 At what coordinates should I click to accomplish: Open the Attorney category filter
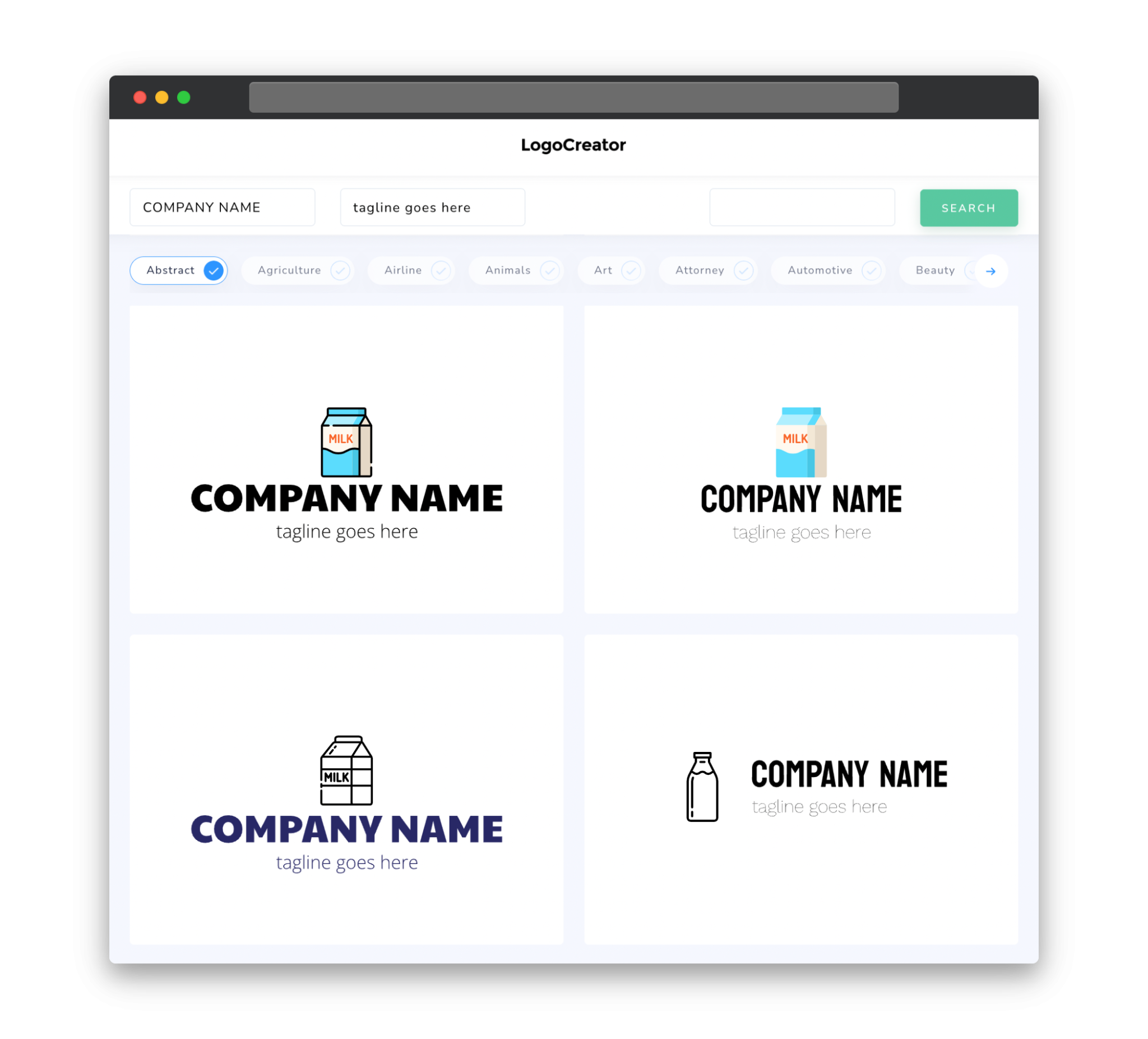(710, 270)
